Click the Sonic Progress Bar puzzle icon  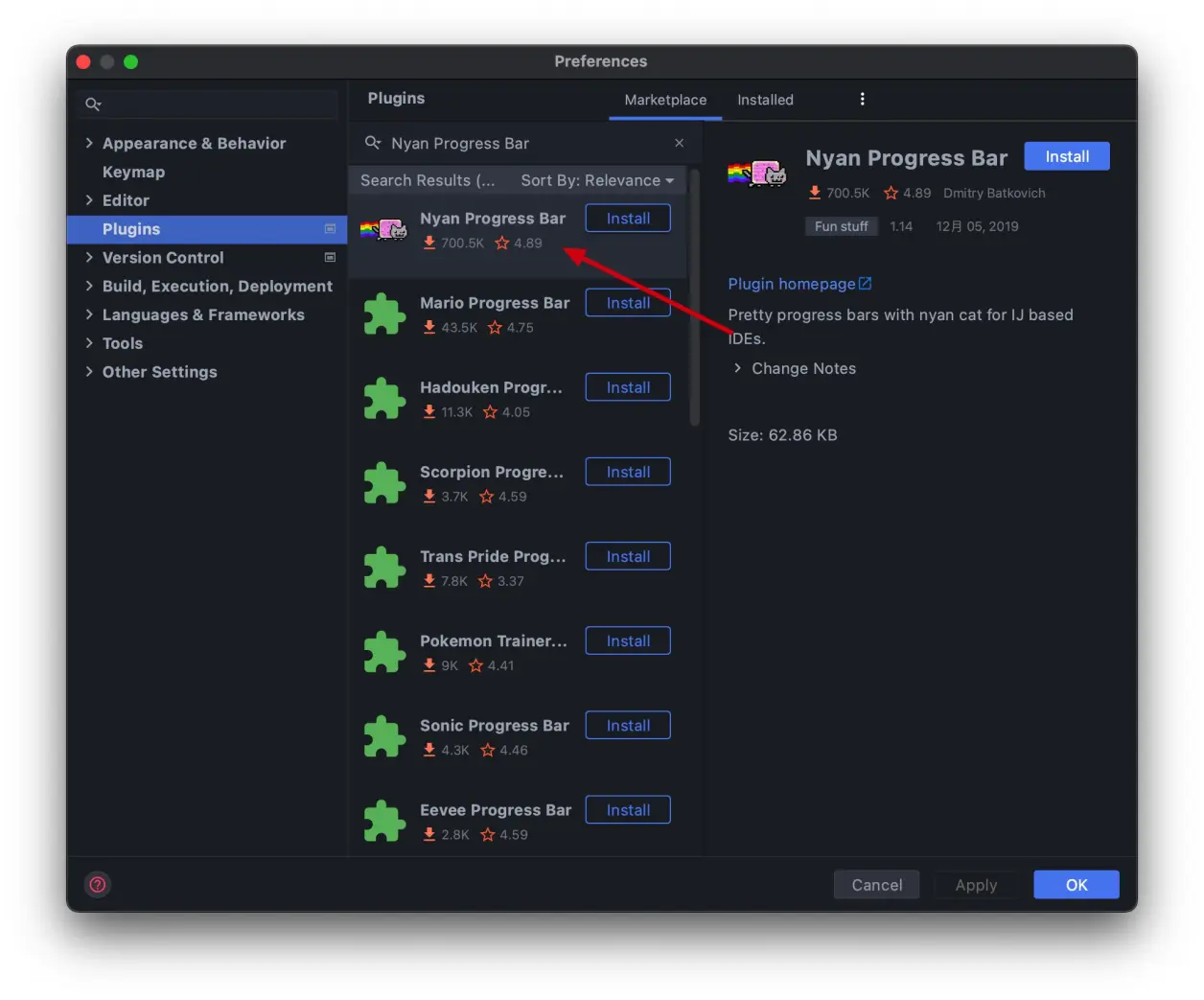pyautogui.click(x=384, y=736)
